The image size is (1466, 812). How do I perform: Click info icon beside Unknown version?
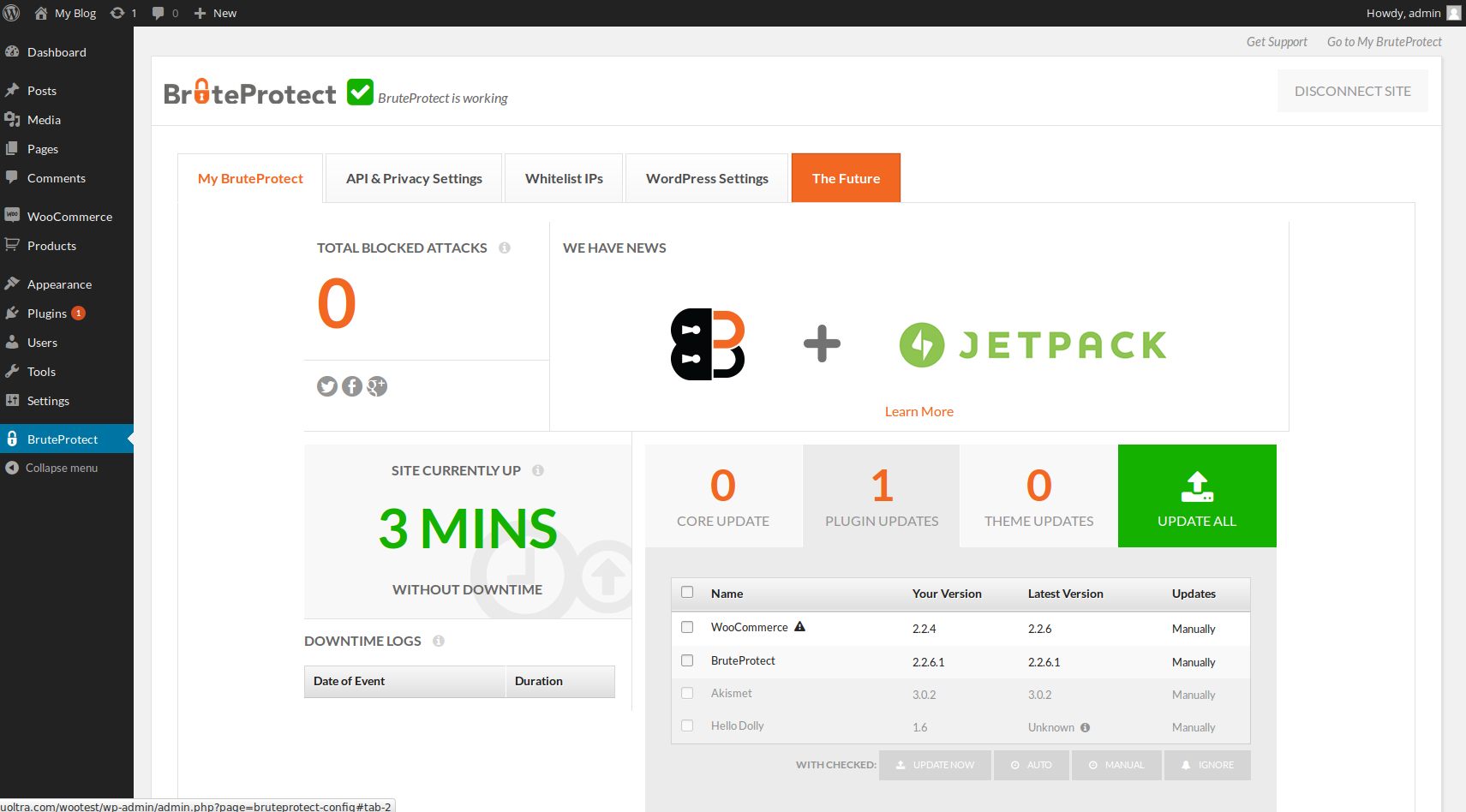[1086, 727]
